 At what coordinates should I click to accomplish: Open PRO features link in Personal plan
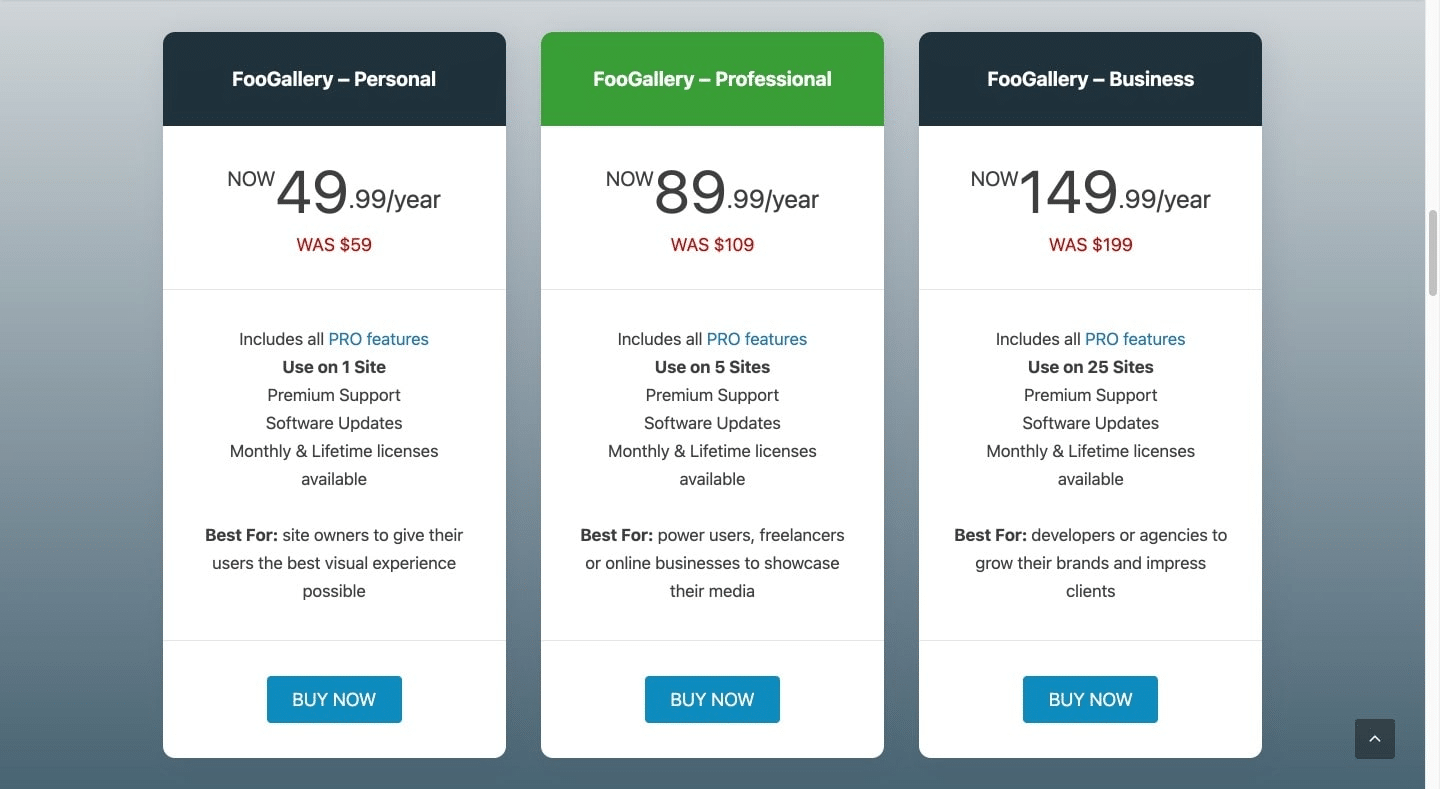[x=378, y=339]
